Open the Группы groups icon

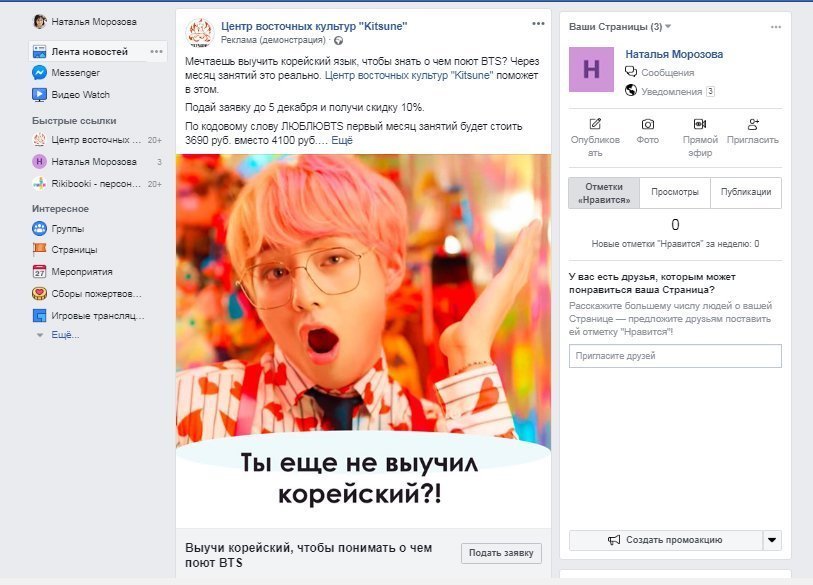click(x=39, y=228)
